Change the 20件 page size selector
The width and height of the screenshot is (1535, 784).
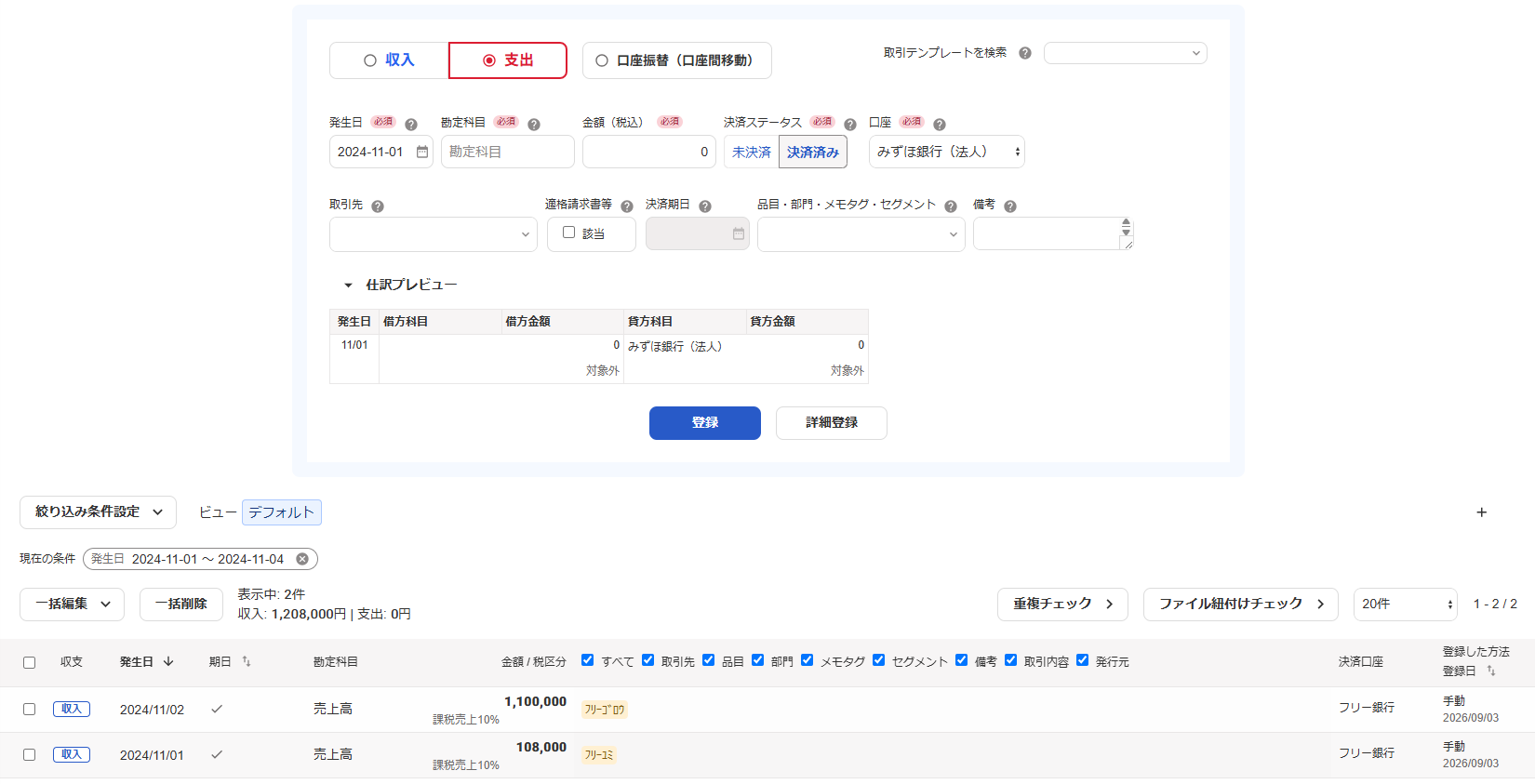(1406, 605)
